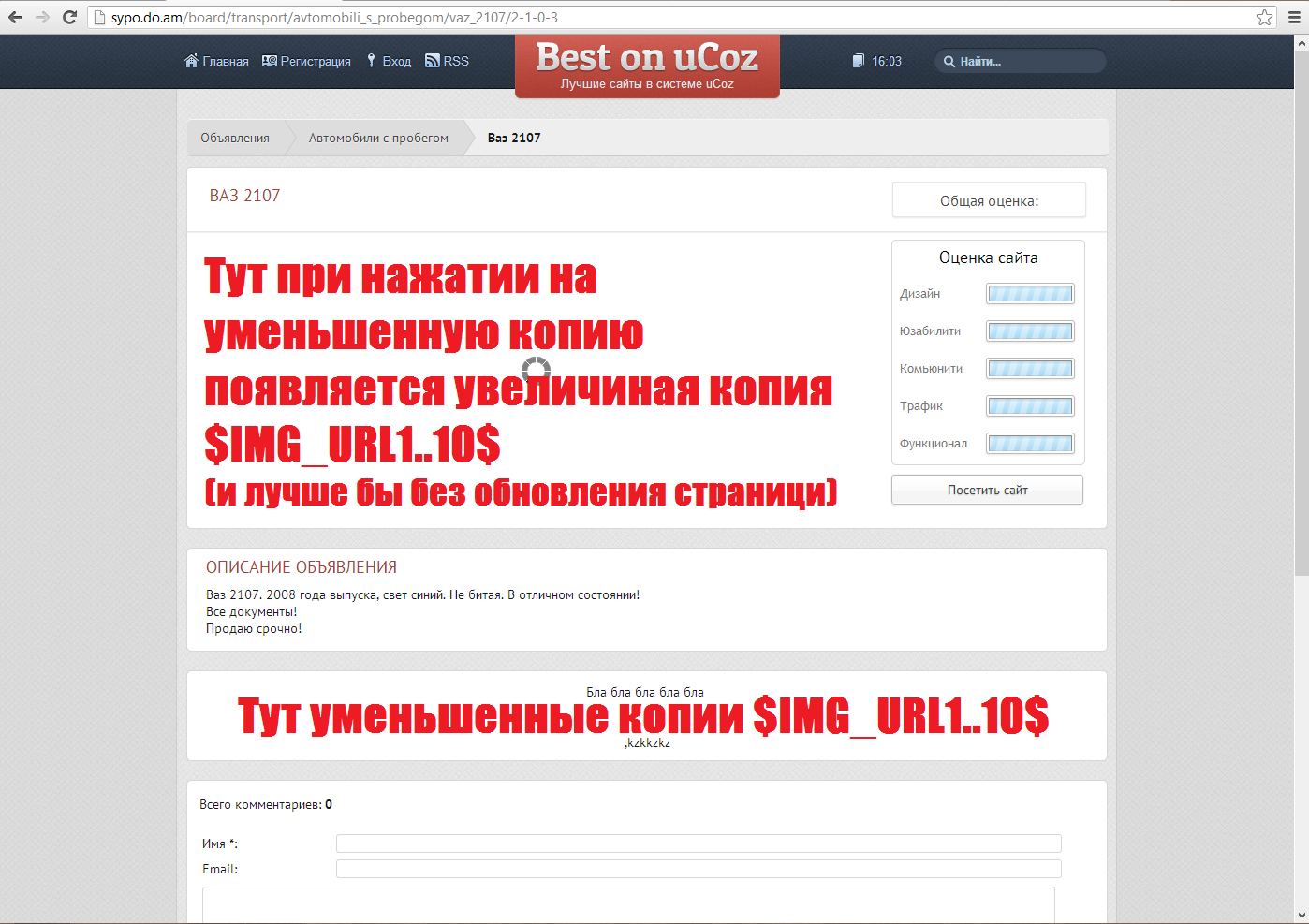Set the Функционал rating bar
The height and width of the screenshot is (924, 1309).
1030,444
